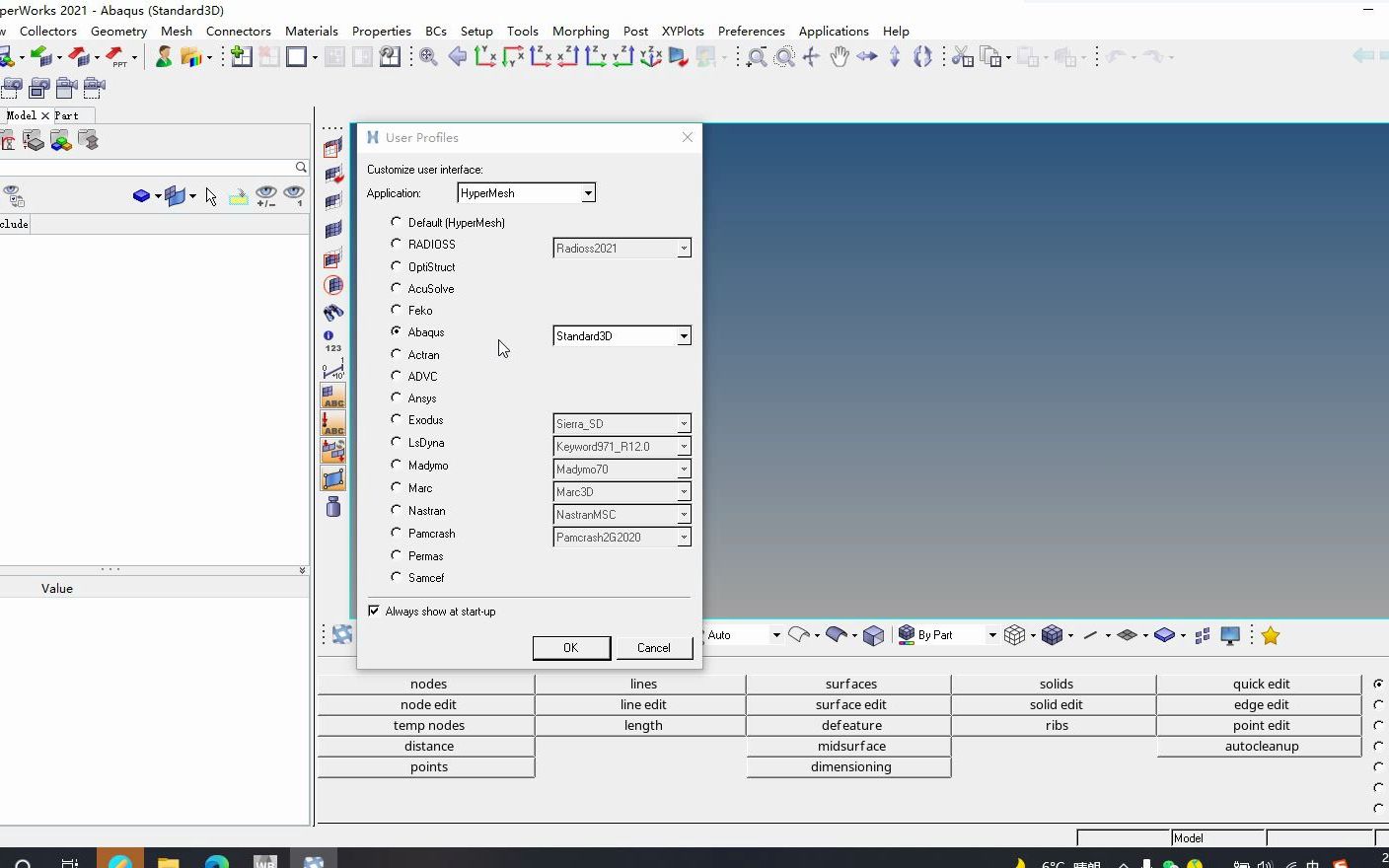
Task: Open File Explorer from the taskbar
Action: click(168, 862)
